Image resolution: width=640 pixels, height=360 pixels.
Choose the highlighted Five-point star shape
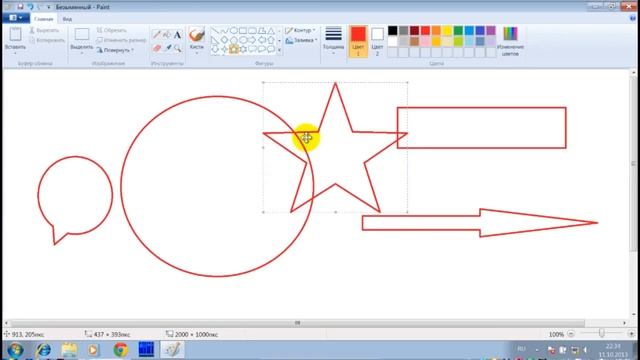point(234,49)
